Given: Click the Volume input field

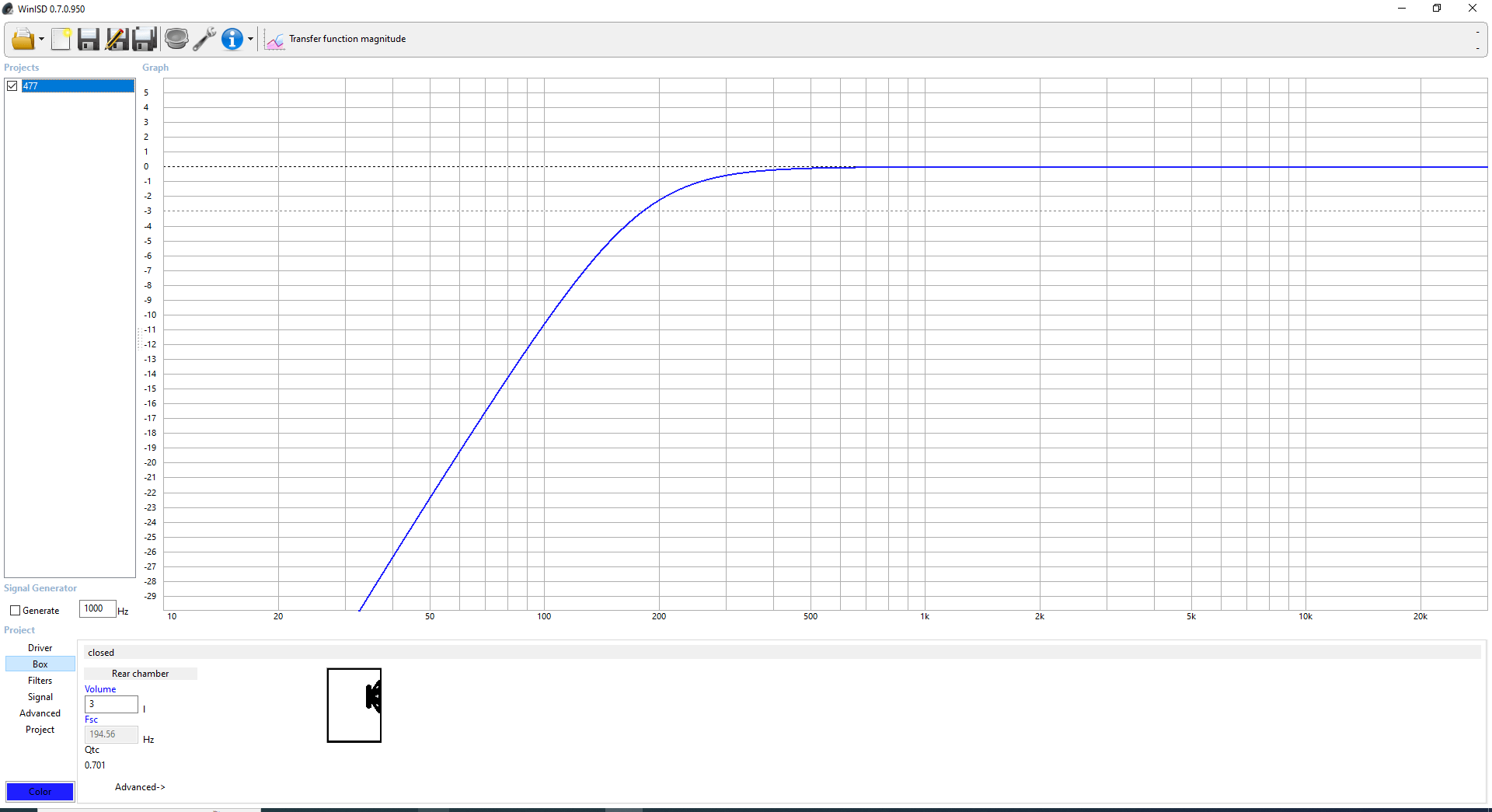Looking at the screenshot, I should (111, 704).
